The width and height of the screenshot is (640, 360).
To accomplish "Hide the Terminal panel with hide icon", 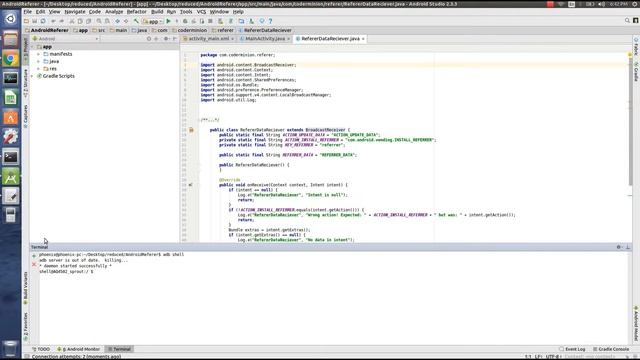I will pyautogui.click(x=628, y=247).
